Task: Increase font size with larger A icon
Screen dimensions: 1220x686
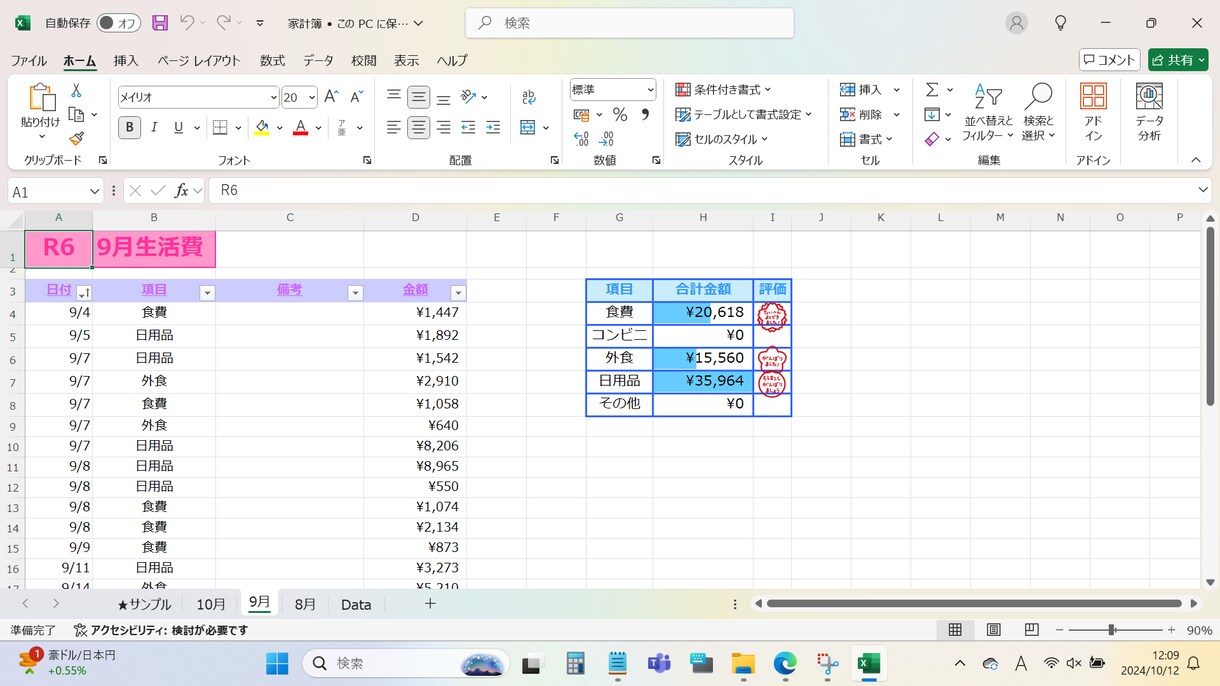Action: tap(331, 97)
